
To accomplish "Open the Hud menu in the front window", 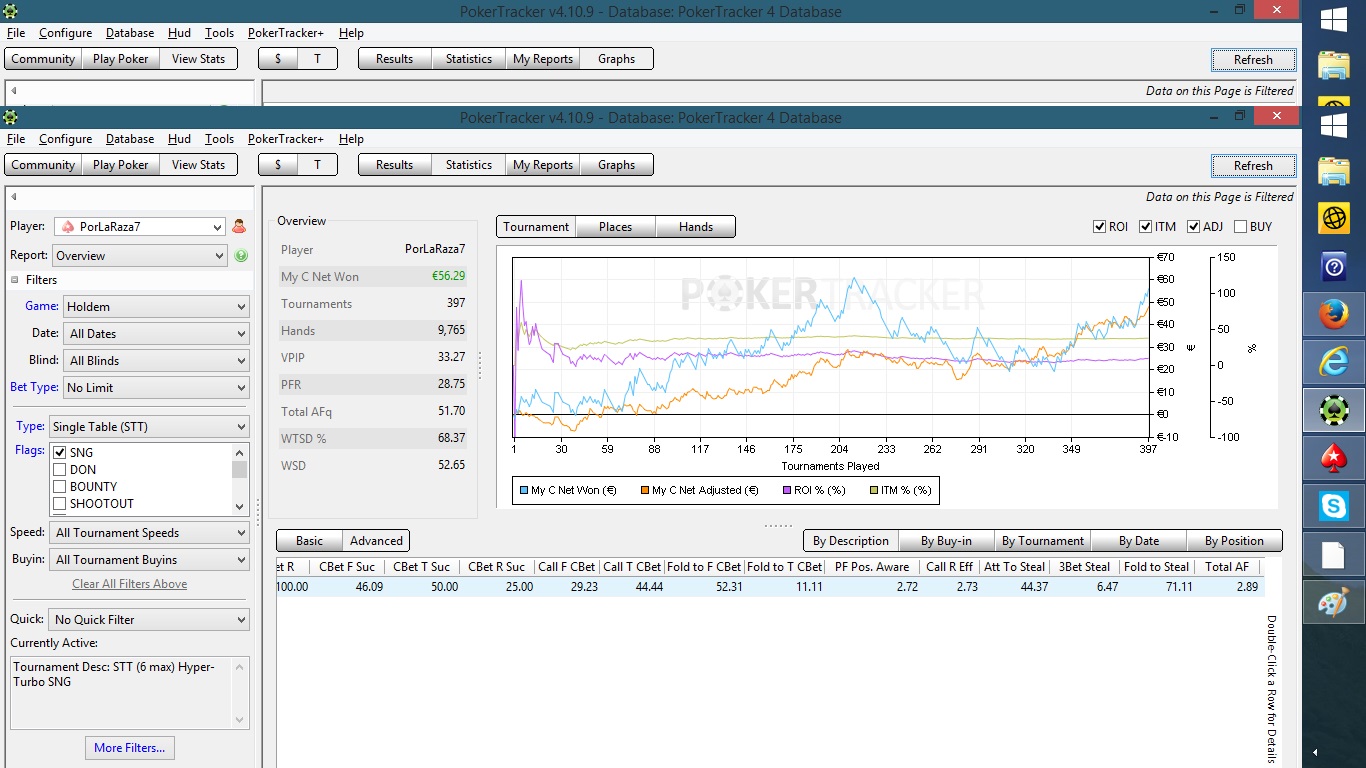I will tap(179, 139).
